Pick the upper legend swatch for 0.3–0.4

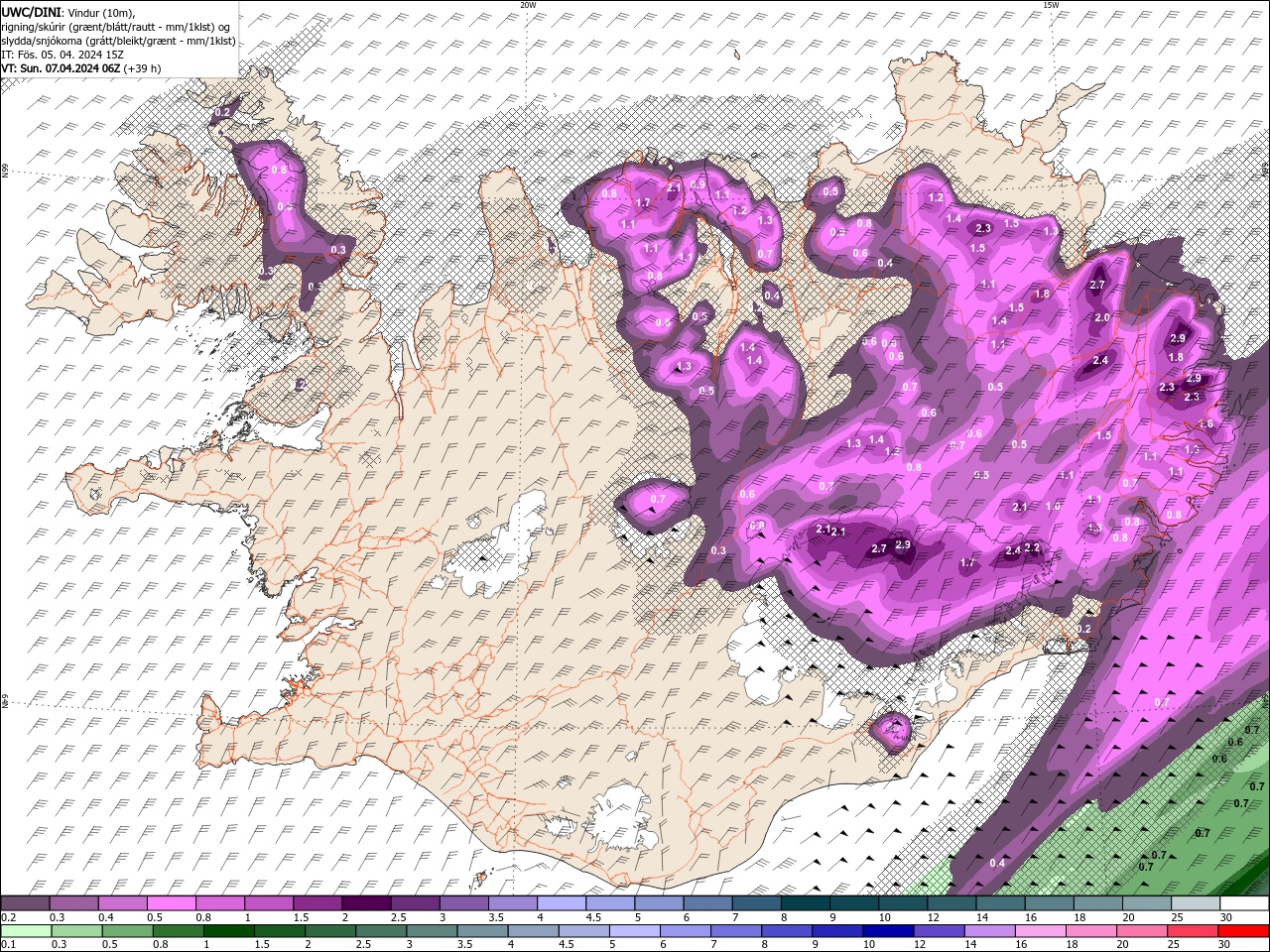click(73, 903)
